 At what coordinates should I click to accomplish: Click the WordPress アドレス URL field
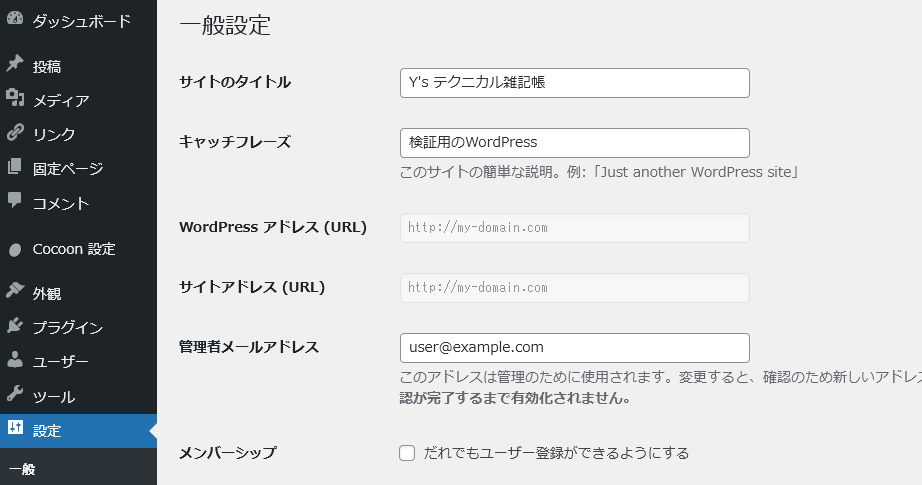click(574, 228)
